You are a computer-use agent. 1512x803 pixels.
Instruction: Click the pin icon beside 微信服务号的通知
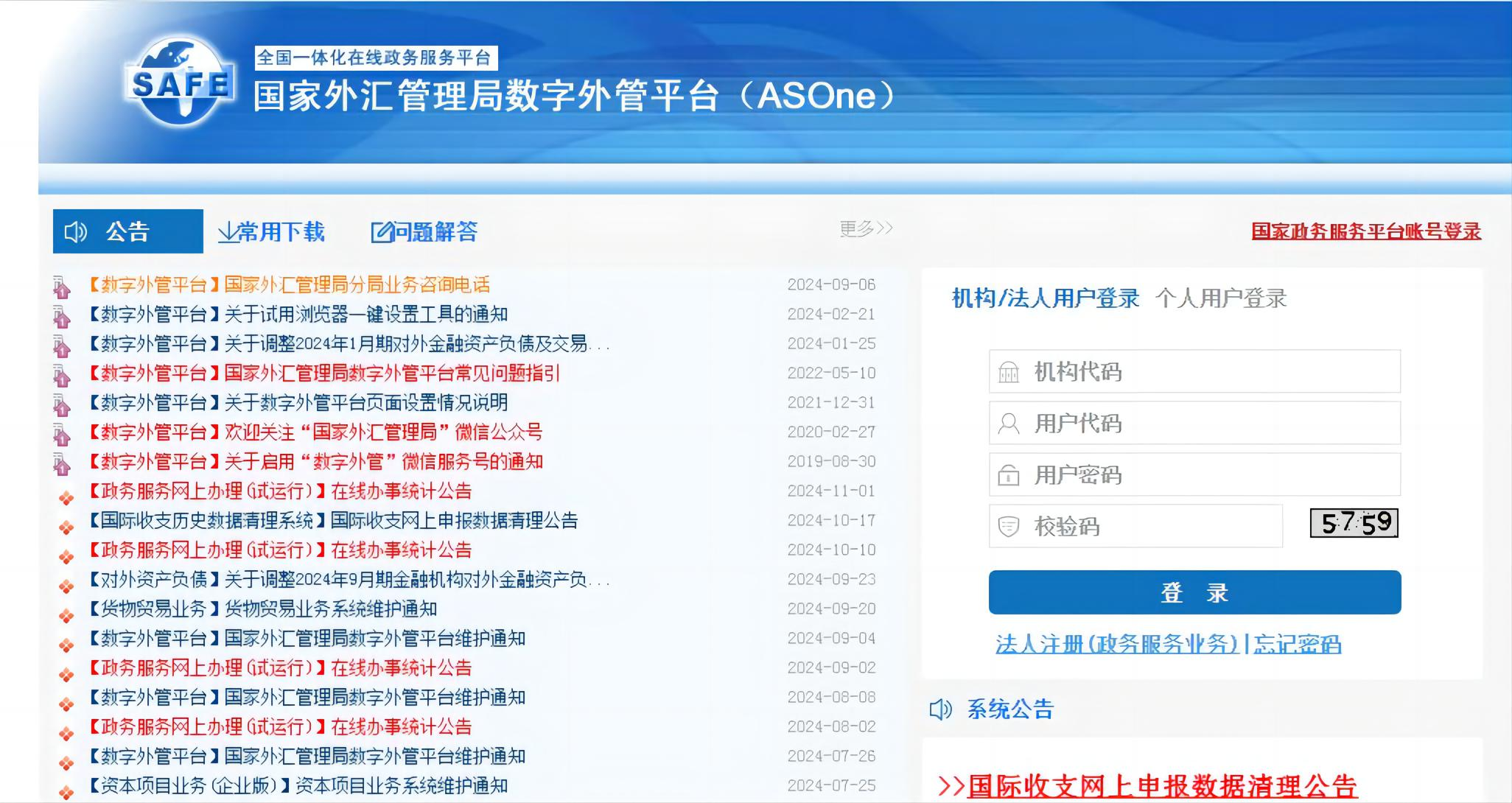pyautogui.click(x=62, y=463)
